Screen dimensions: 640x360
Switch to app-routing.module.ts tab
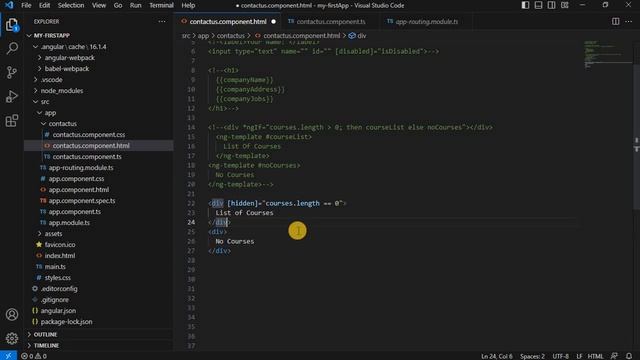[x=427, y=21]
